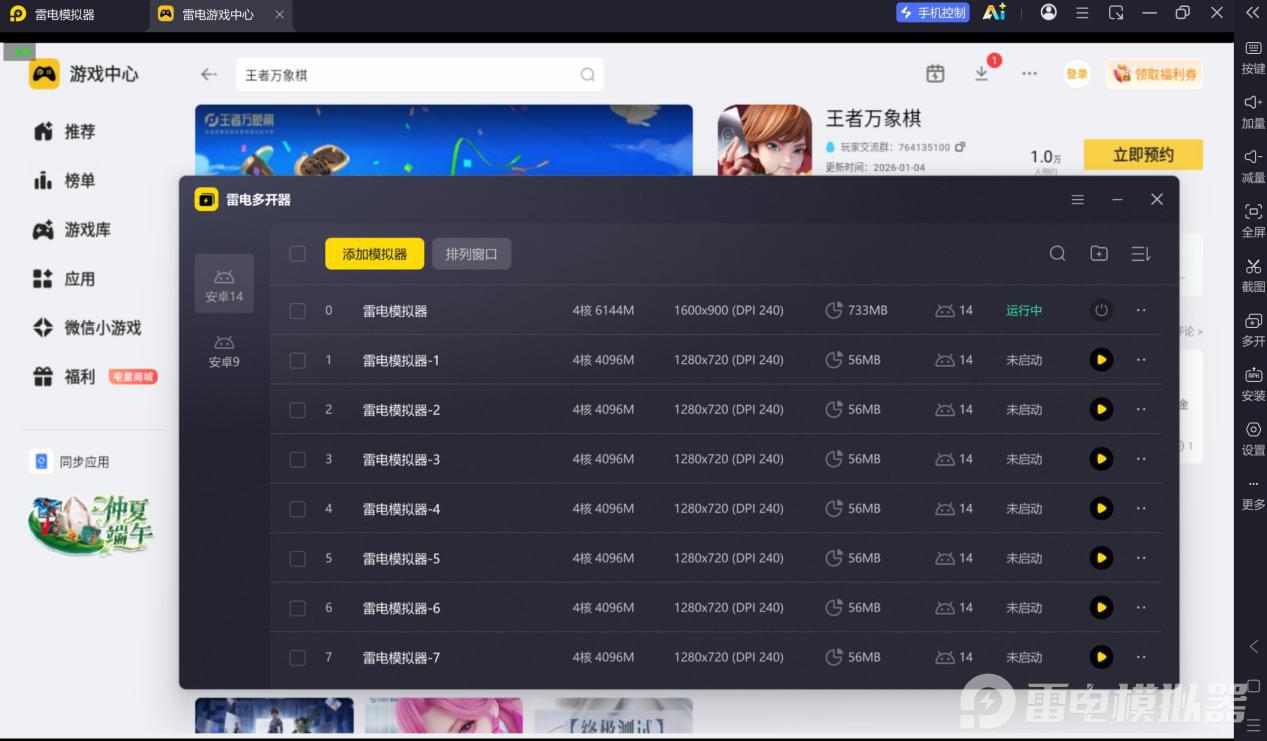Check the box for 雷电模拟器-2

(297, 410)
